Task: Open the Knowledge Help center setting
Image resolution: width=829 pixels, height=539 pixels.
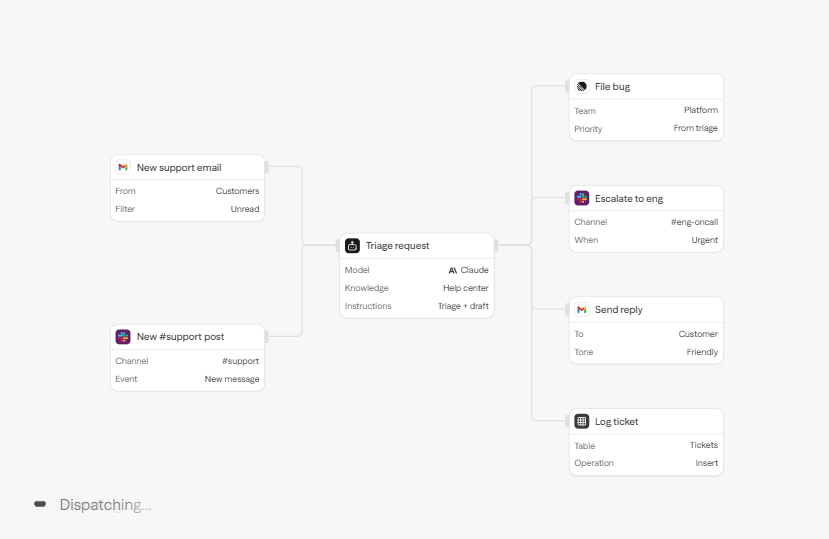Action: point(417,288)
